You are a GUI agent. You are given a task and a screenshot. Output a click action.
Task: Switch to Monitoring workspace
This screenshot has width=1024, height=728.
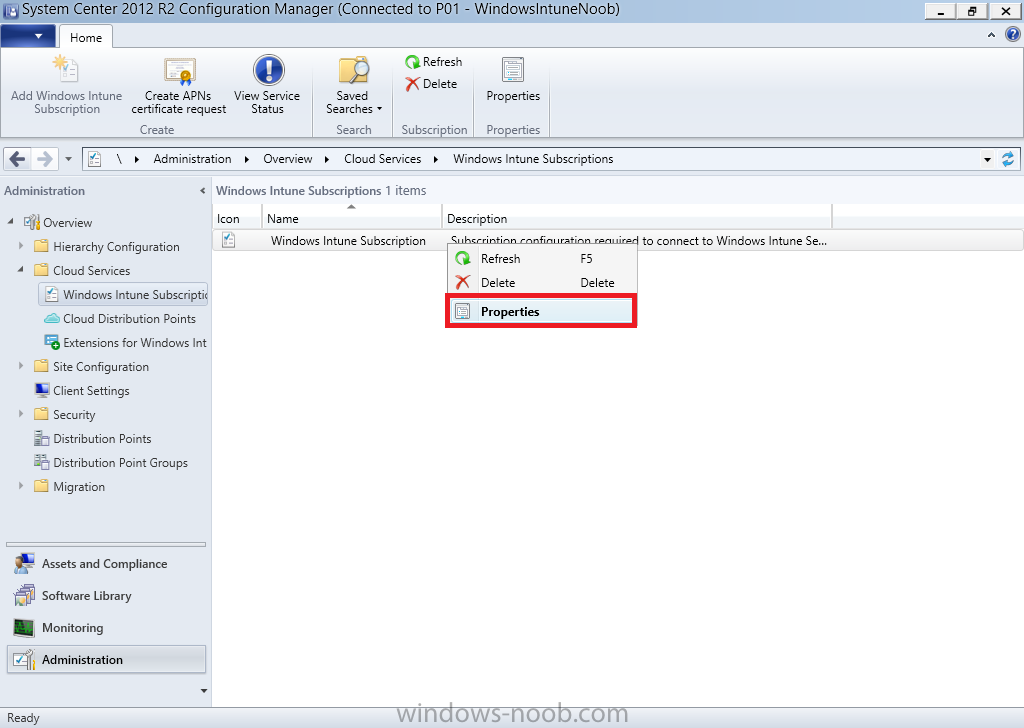[106, 627]
